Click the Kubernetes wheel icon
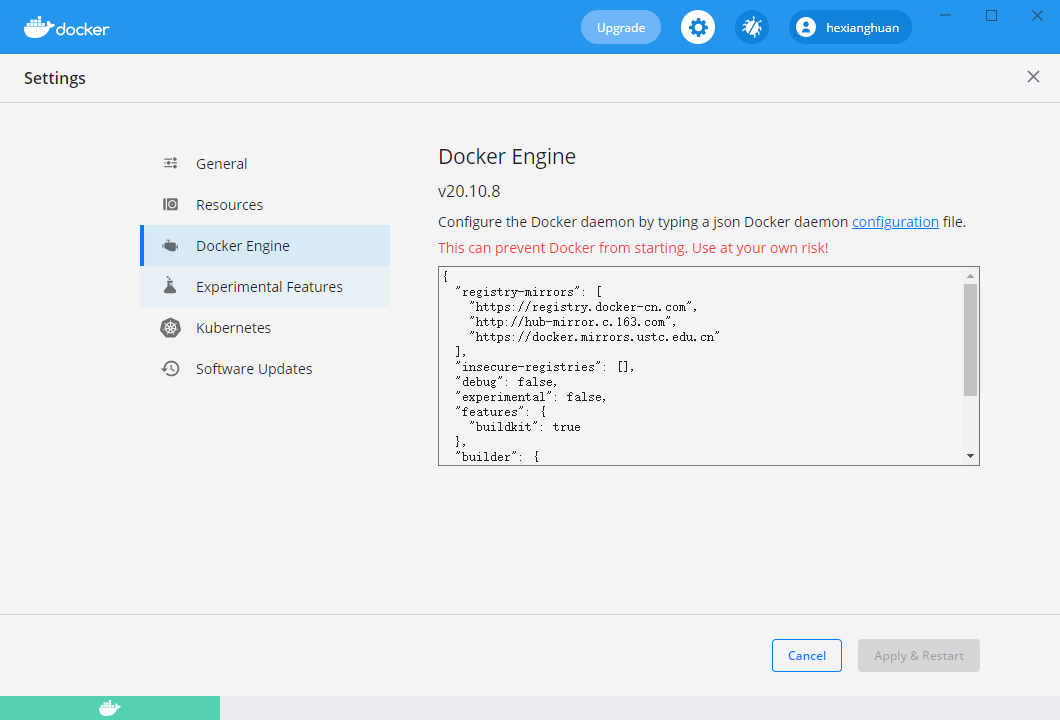This screenshot has width=1060, height=720. point(170,328)
